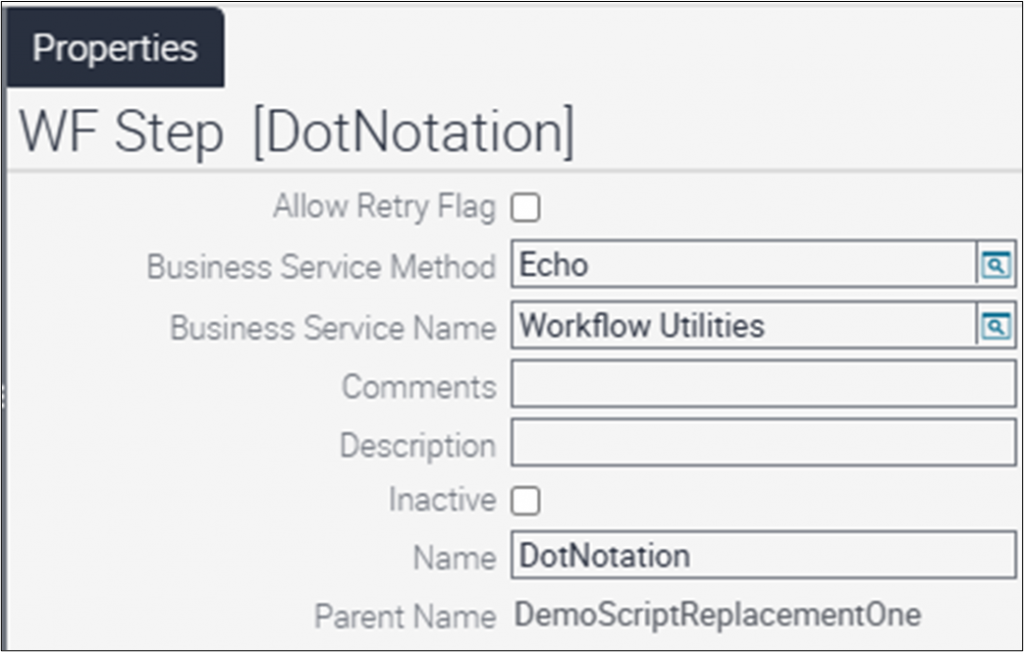The image size is (1024, 652).
Task: Click the Comments property label
Action: tap(419, 387)
